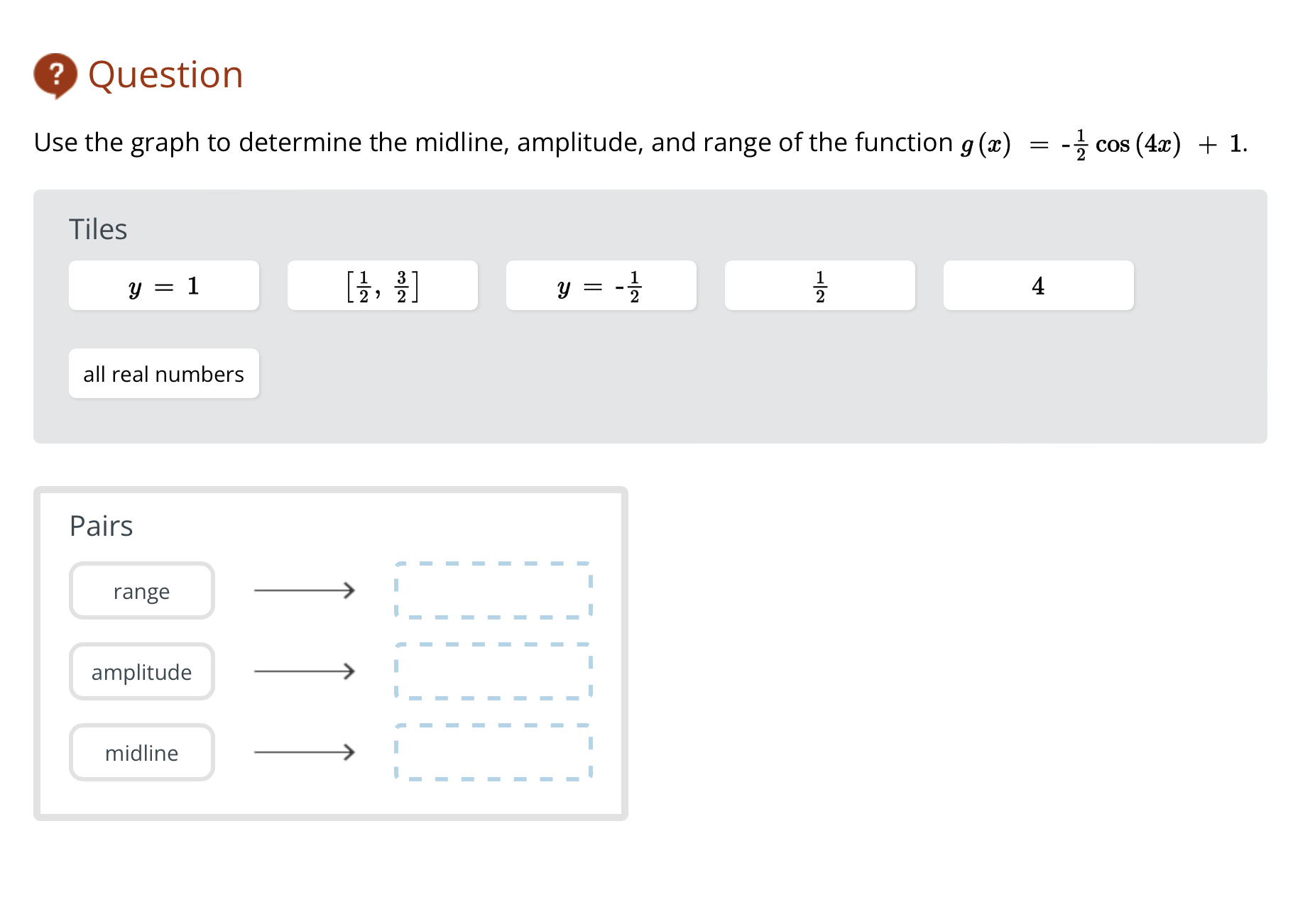Click the range label in Pairs
This screenshot has width=1315, height=924.
coord(141,590)
